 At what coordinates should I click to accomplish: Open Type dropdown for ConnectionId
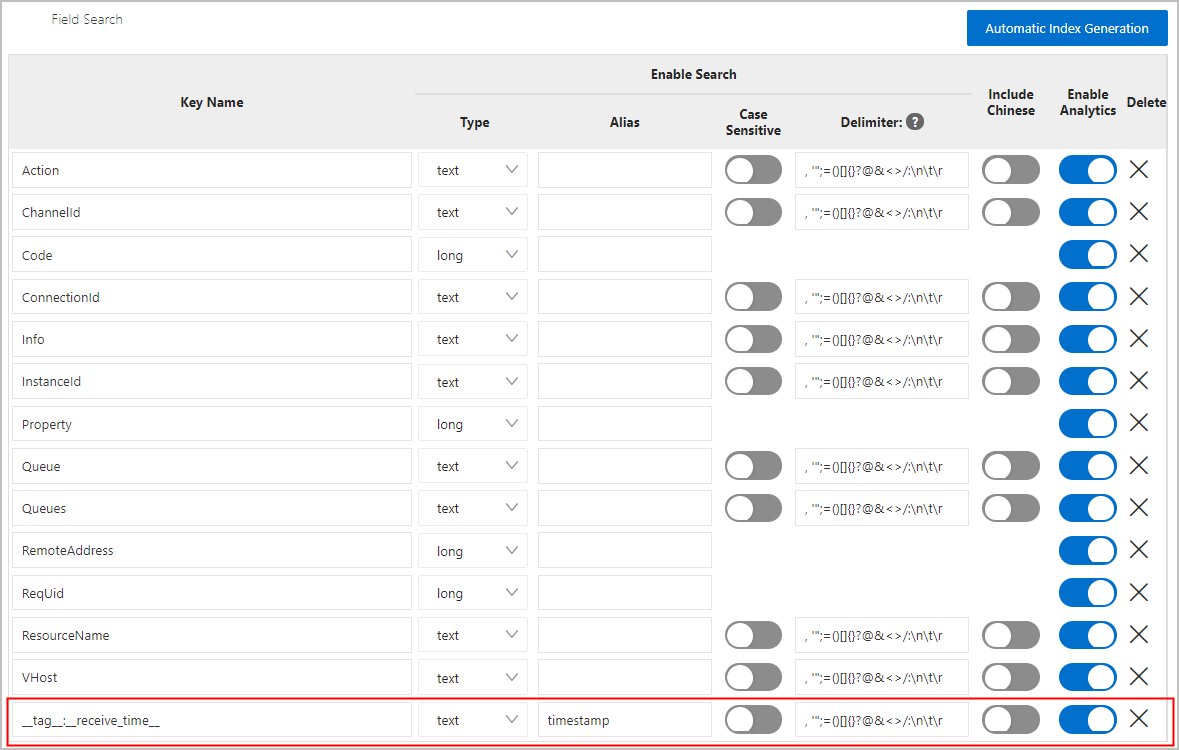(x=473, y=297)
